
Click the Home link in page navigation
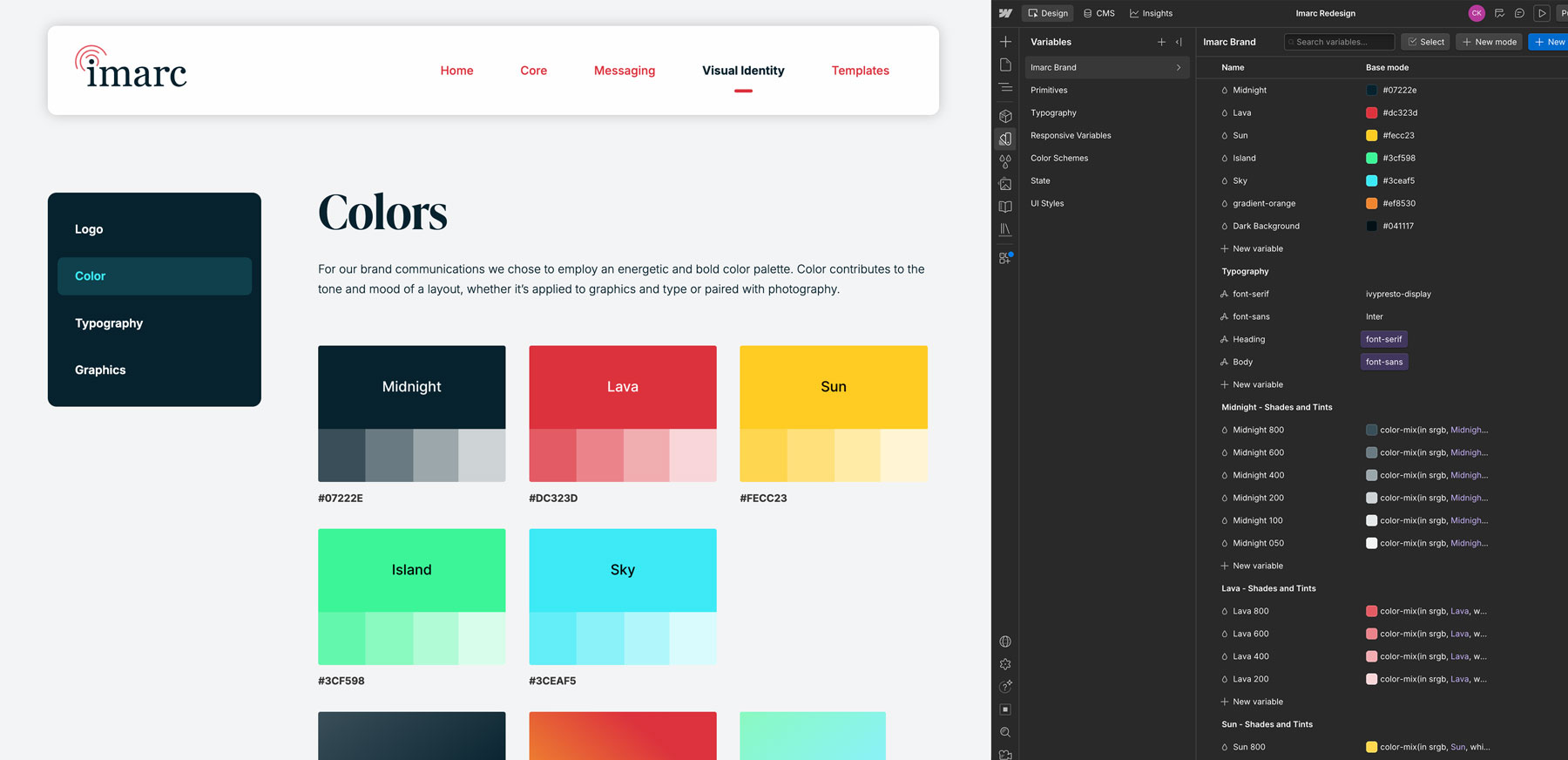[x=456, y=71]
